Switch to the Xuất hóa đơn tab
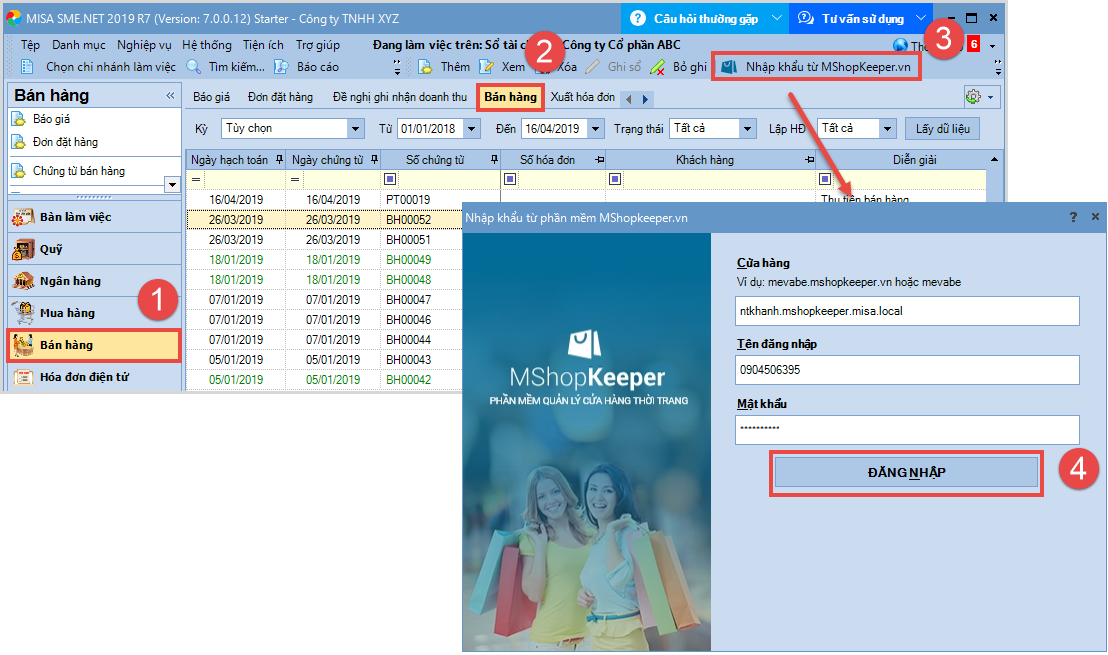This screenshot has width=1108, height=655. [x=582, y=97]
